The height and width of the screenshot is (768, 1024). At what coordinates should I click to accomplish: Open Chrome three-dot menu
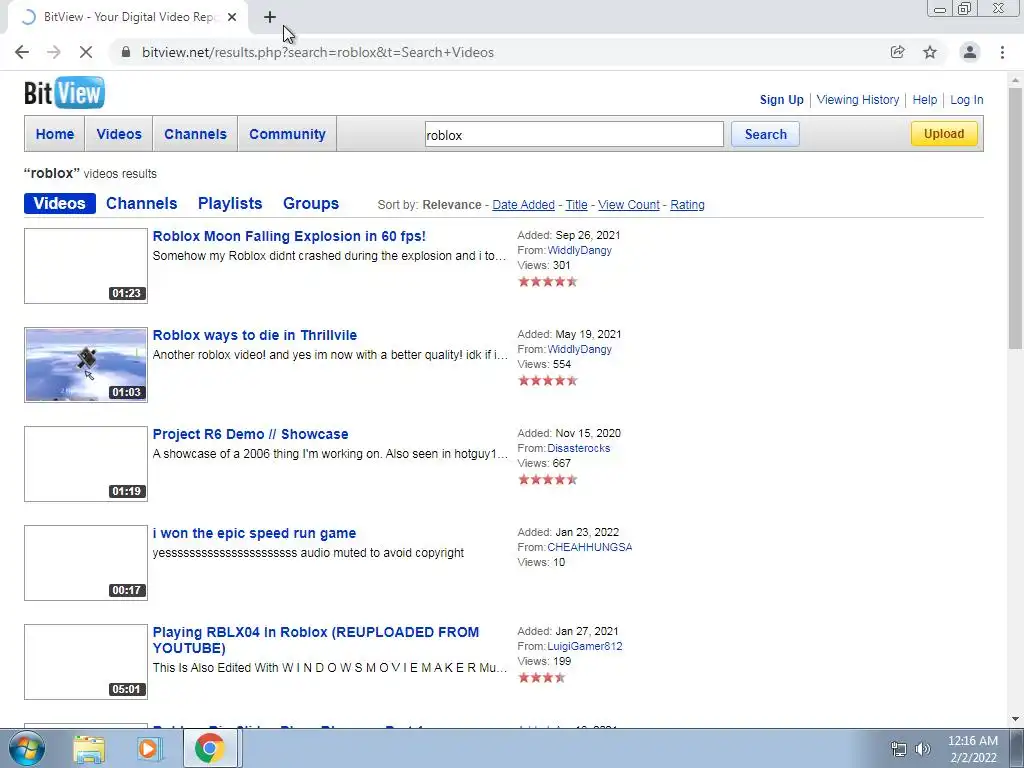pyautogui.click(x=1002, y=52)
